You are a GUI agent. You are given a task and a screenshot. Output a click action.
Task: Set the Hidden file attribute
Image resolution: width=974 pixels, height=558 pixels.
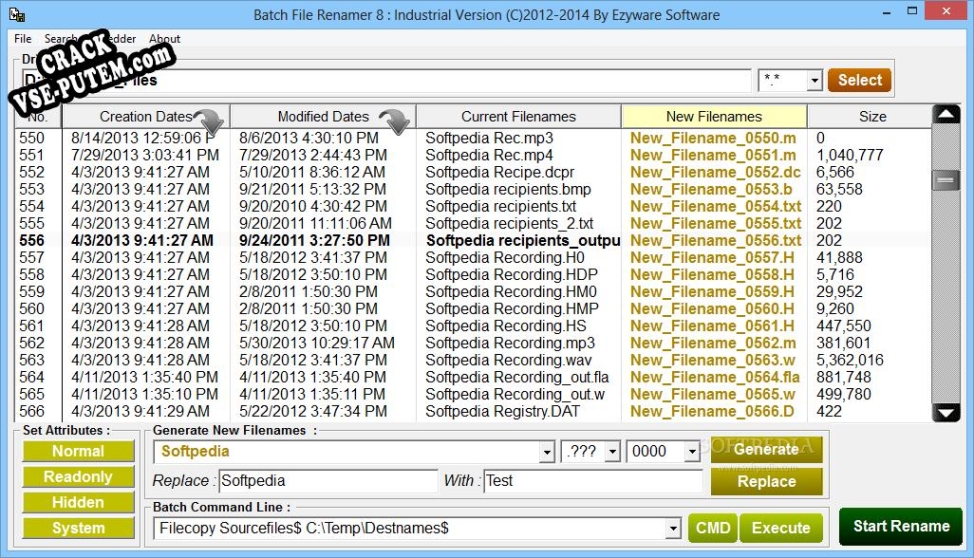[78, 502]
